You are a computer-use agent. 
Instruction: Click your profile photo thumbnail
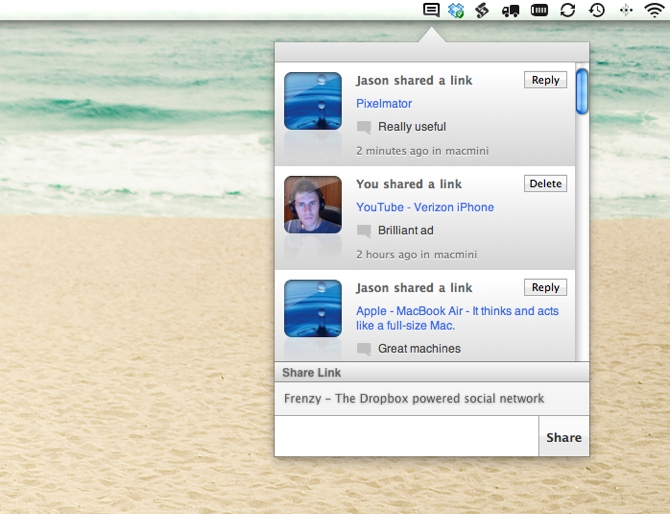(x=313, y=204)
